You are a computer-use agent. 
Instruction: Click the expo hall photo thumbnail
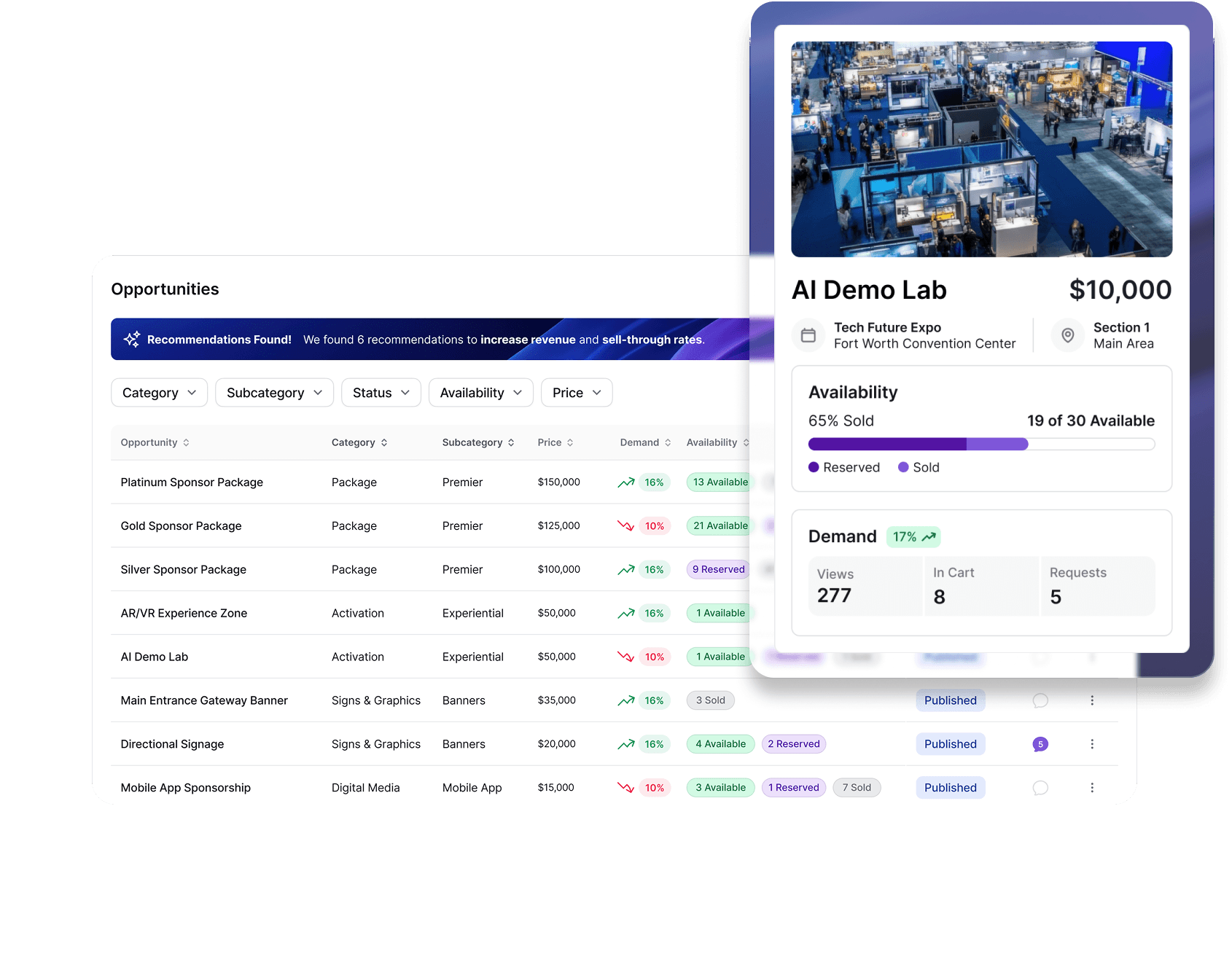pyautogui.click(x=981, y=149)
